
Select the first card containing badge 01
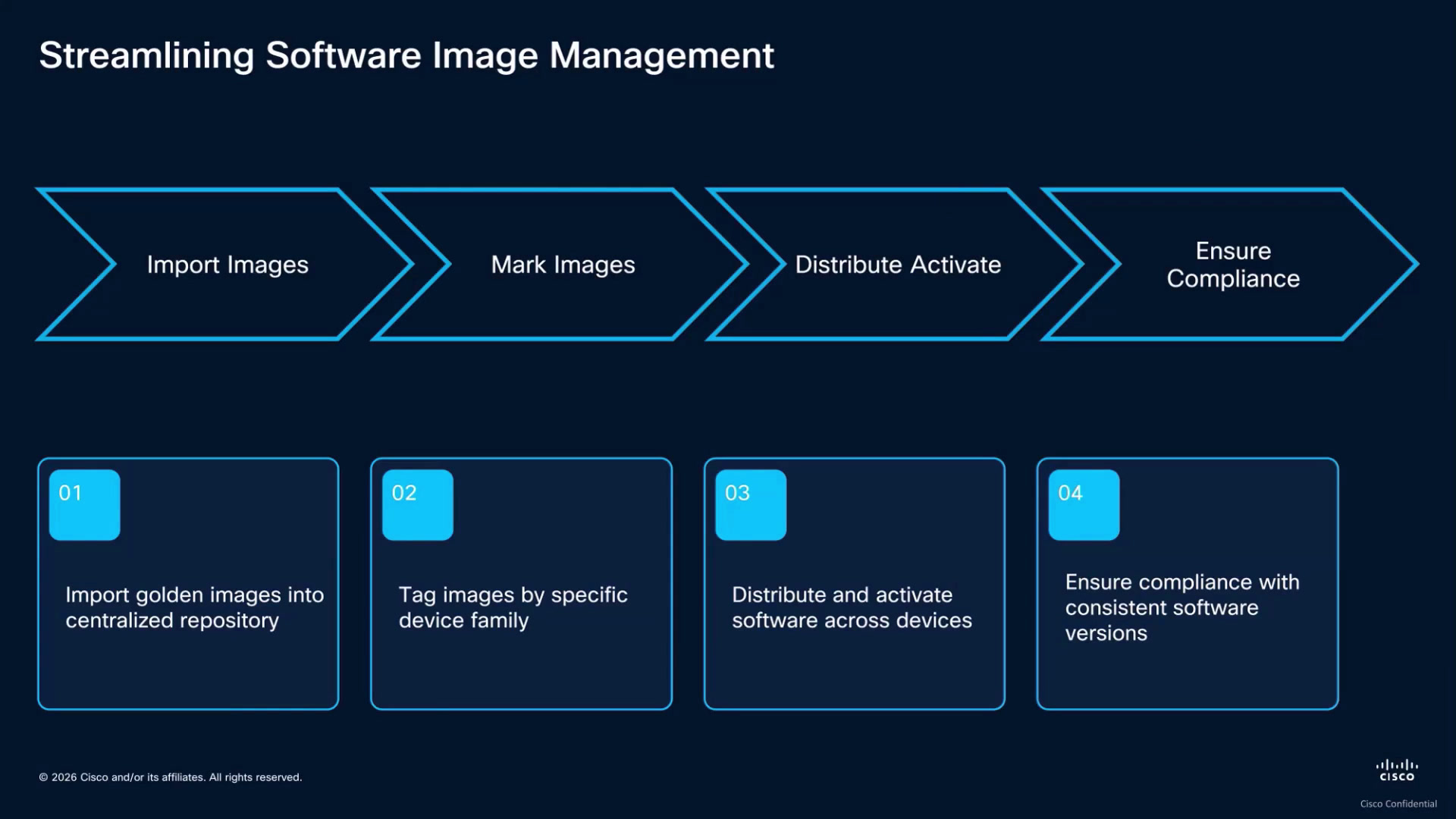pyautogui.click(x=188, y=584)
